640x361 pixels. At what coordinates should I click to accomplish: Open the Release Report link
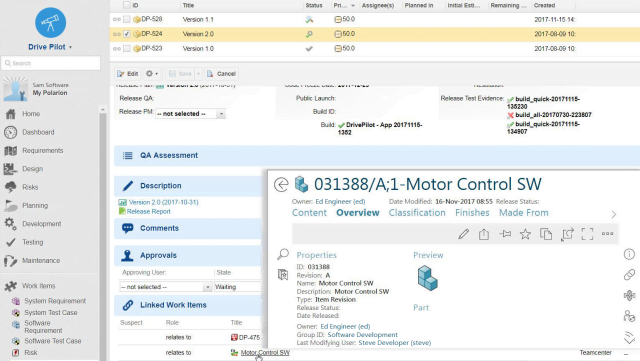click(149, 212)
